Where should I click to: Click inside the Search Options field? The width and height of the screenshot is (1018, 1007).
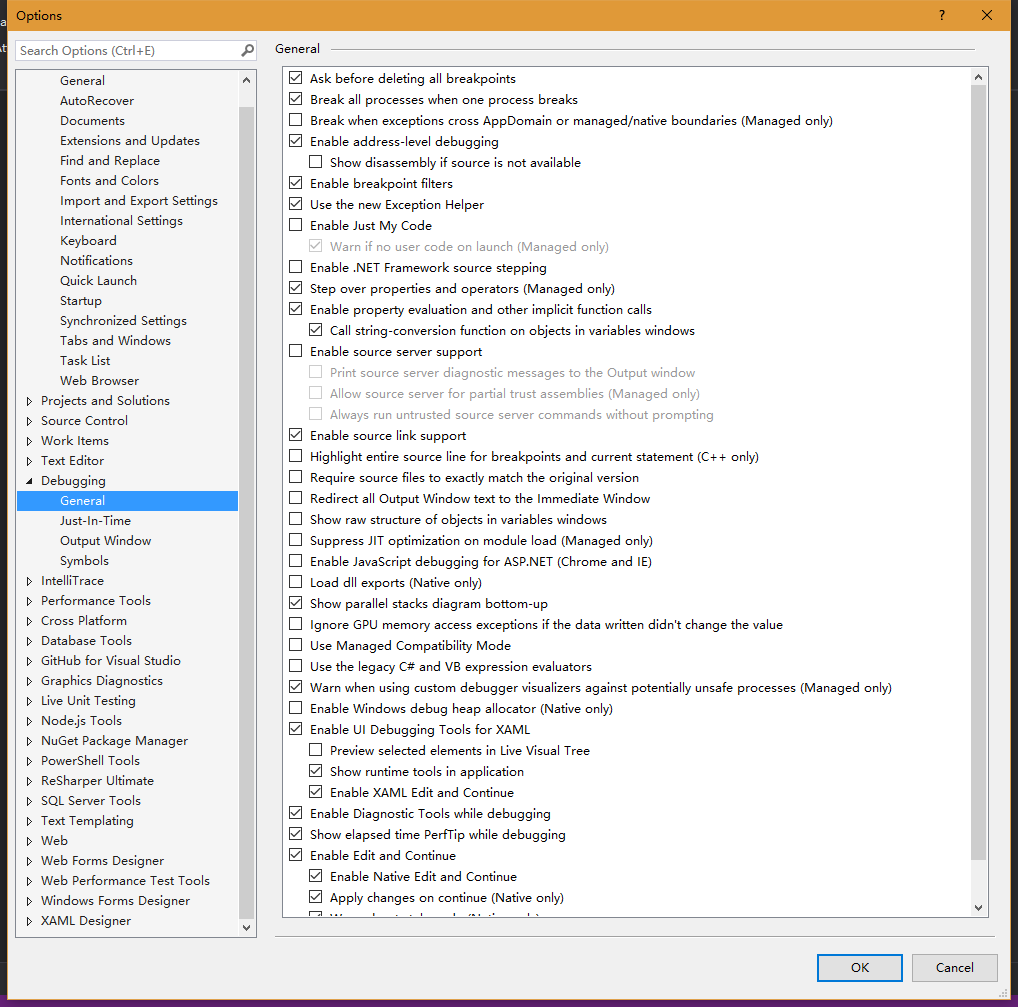point(130,50)
